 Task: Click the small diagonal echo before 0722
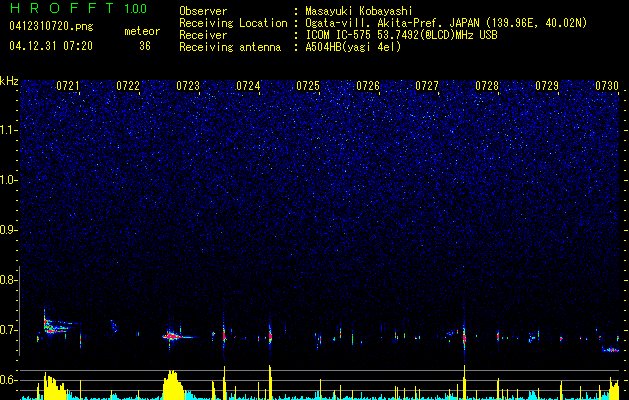[x=114, y=326]
